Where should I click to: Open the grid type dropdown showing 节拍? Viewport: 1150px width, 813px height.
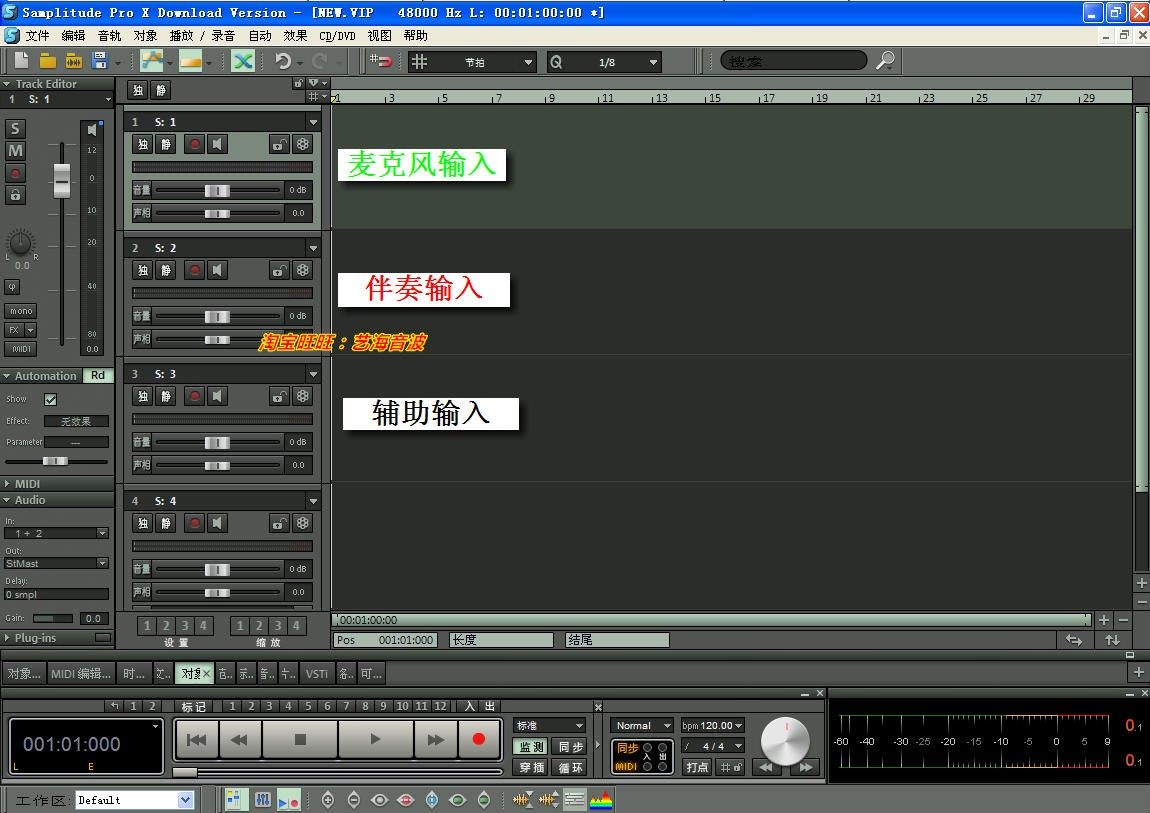[x=472, y=62]
